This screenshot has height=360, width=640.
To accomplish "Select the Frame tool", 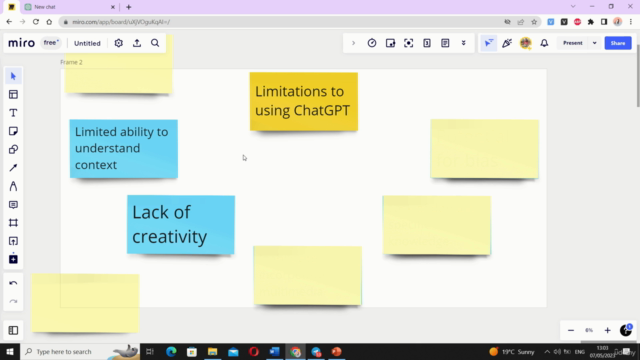I will (13, 223).
